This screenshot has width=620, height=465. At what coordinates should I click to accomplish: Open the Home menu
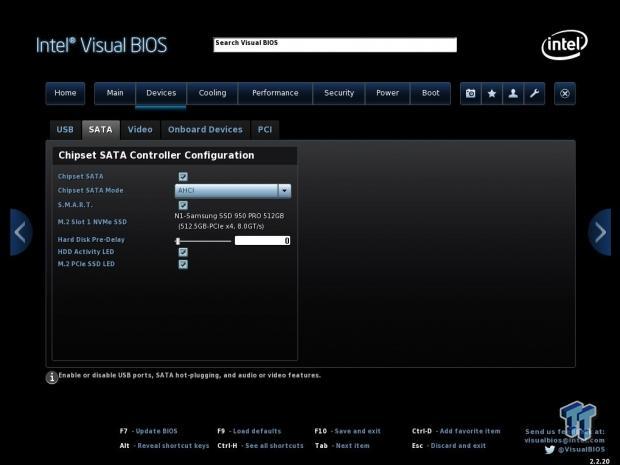click(x=65, y=93)
